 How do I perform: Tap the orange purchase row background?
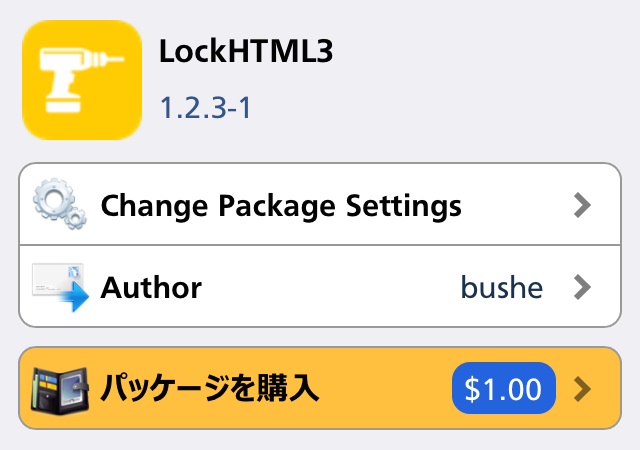(x=385, y=388)
